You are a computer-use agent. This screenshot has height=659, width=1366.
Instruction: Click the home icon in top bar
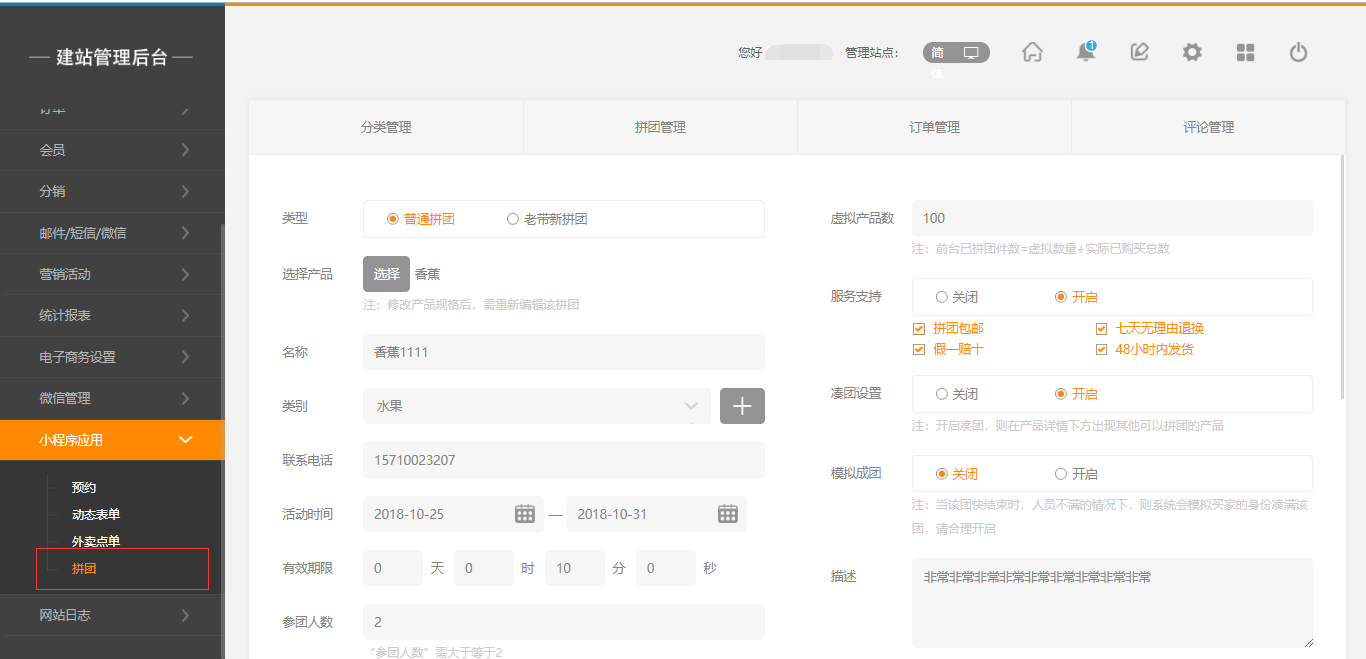coord(1032,53)
